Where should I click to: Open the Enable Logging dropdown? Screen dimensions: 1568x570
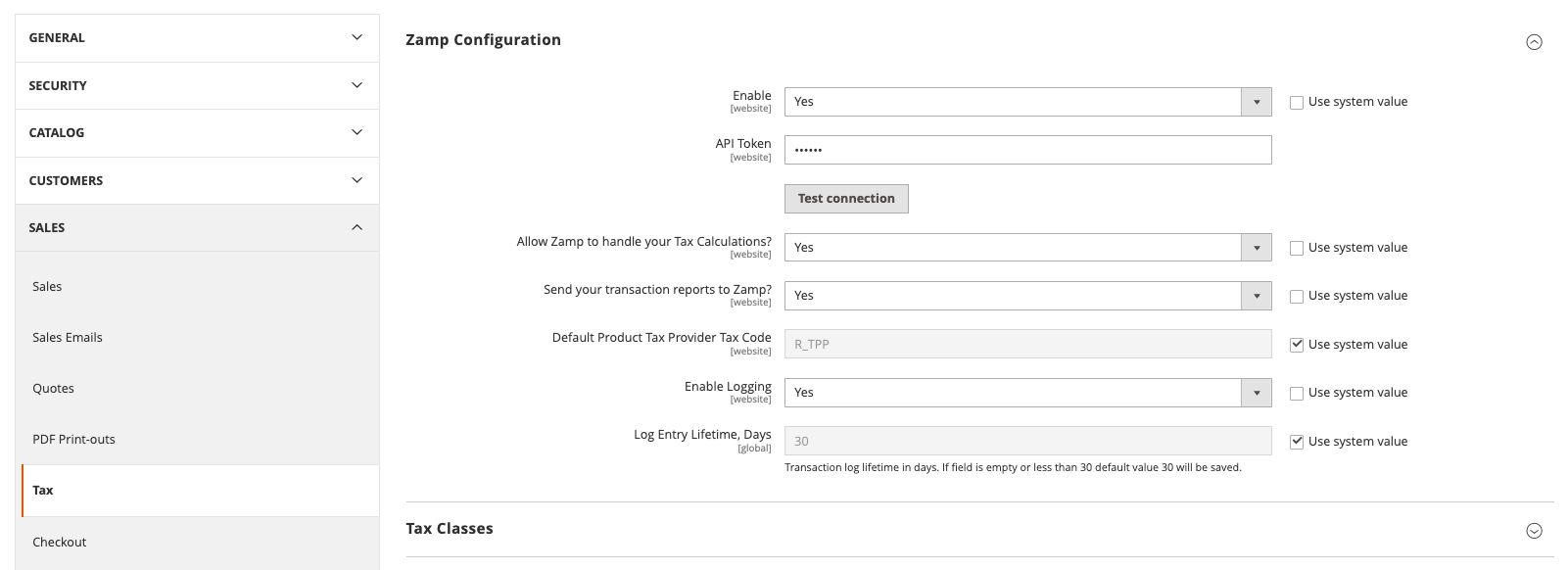[1027, 393]
